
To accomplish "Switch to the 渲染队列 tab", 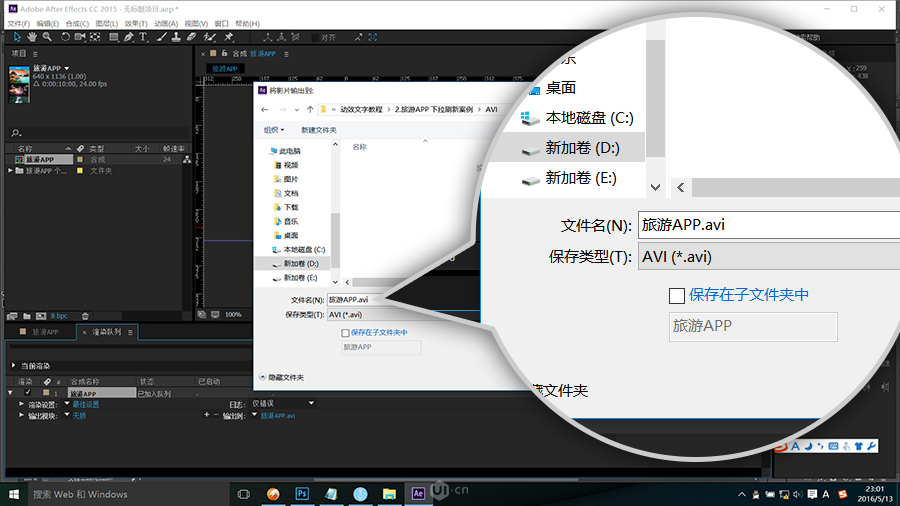I will point(106,331).
